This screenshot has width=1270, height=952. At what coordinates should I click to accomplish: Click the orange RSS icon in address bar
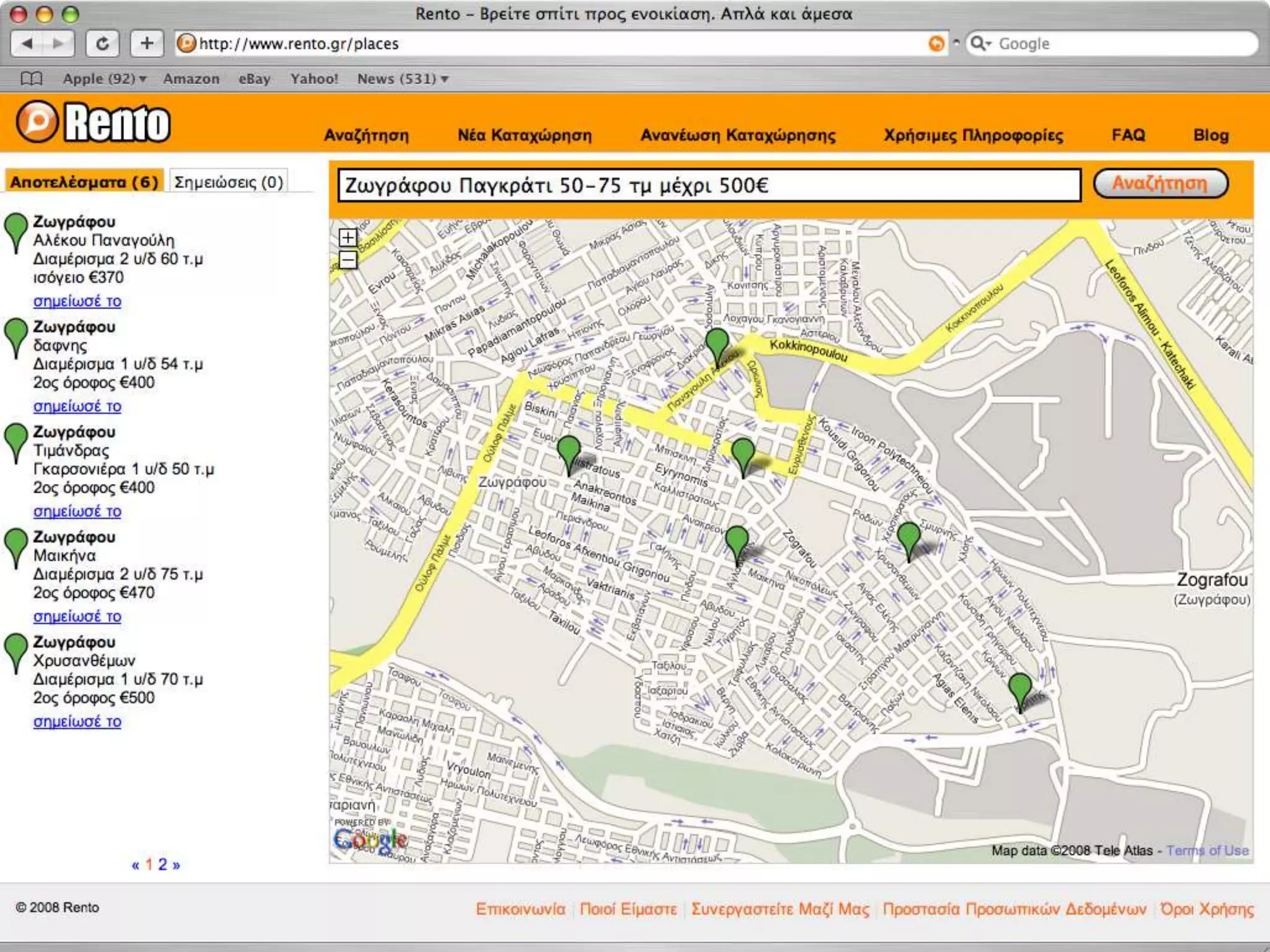click(x=936, y=43)
